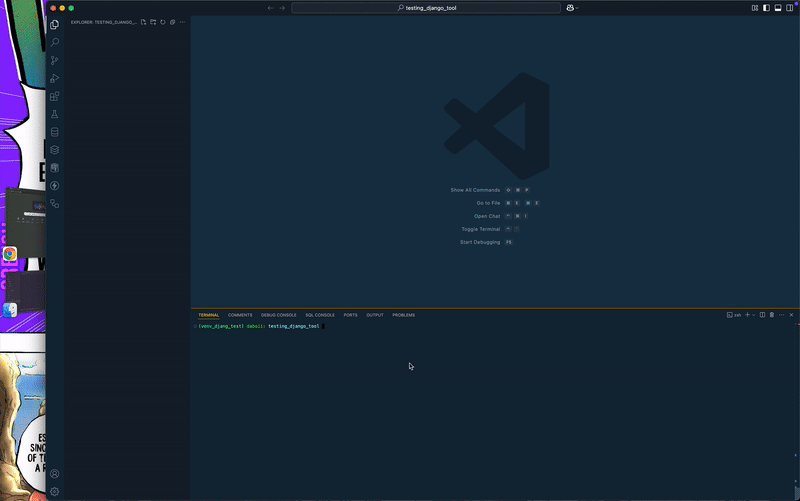Screen dimensions: 800x501
Task: Toggle the secondary side bar
Action: (x=789, y=8)
